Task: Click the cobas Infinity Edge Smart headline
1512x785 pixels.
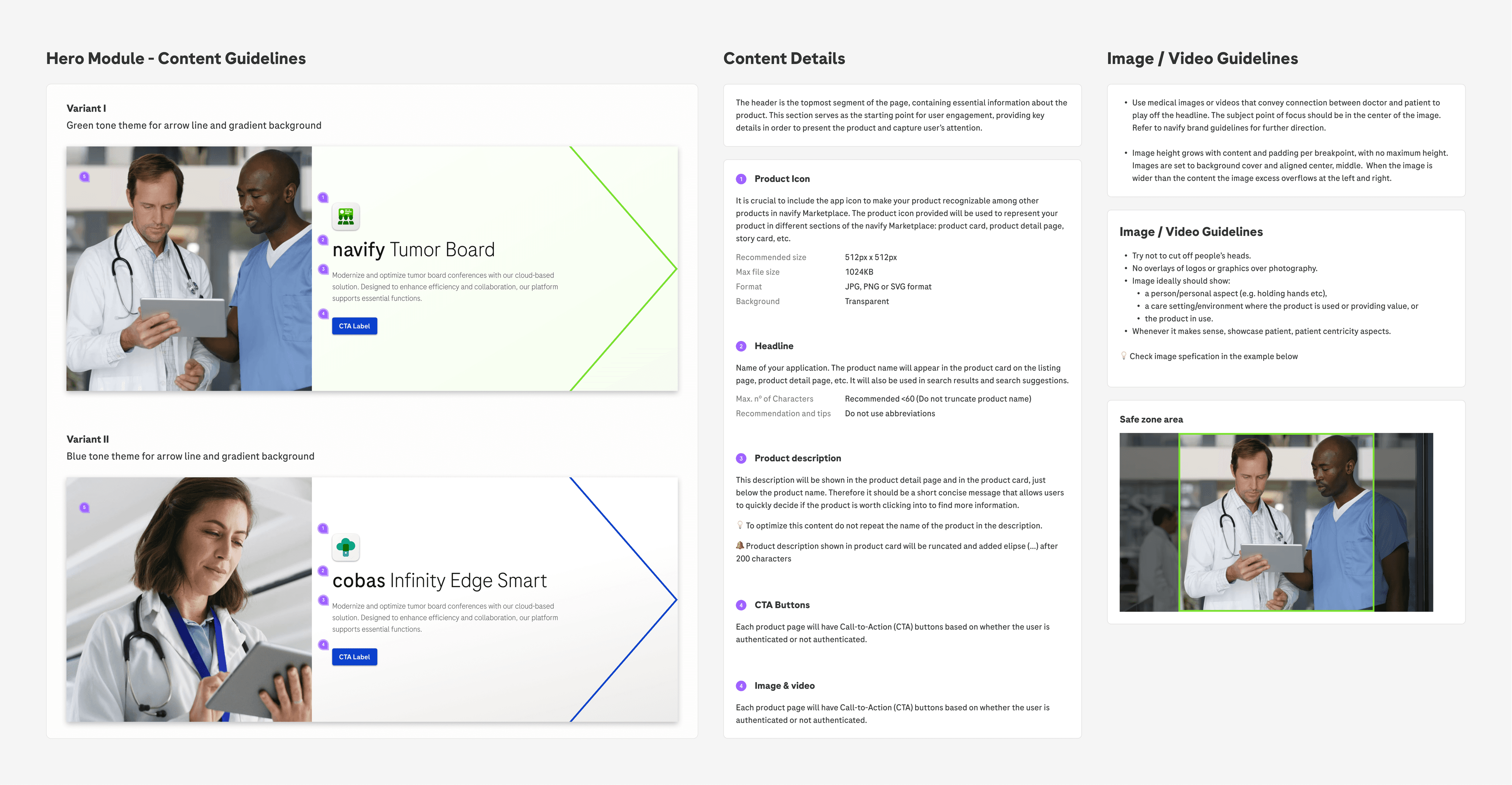Action: click(439, 581)
